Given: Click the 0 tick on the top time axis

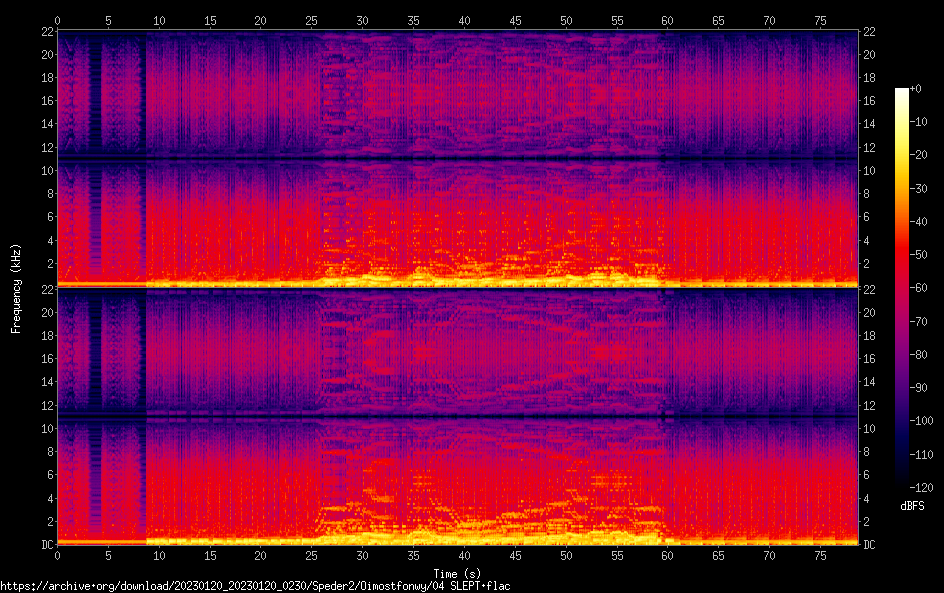Looking at the screenshot, I should click(x=57, y=20).
